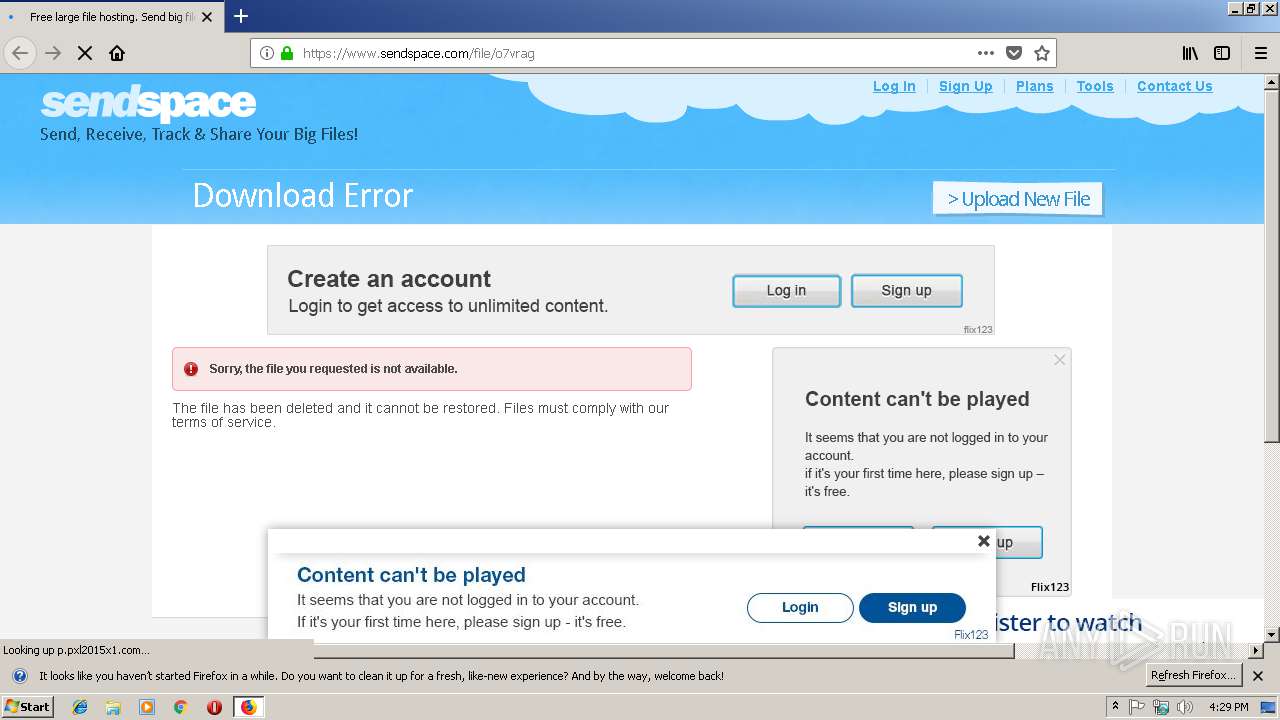Open the sendspace Log In link
Viewport: 1280px width, 720px height.
pos(894,86)
